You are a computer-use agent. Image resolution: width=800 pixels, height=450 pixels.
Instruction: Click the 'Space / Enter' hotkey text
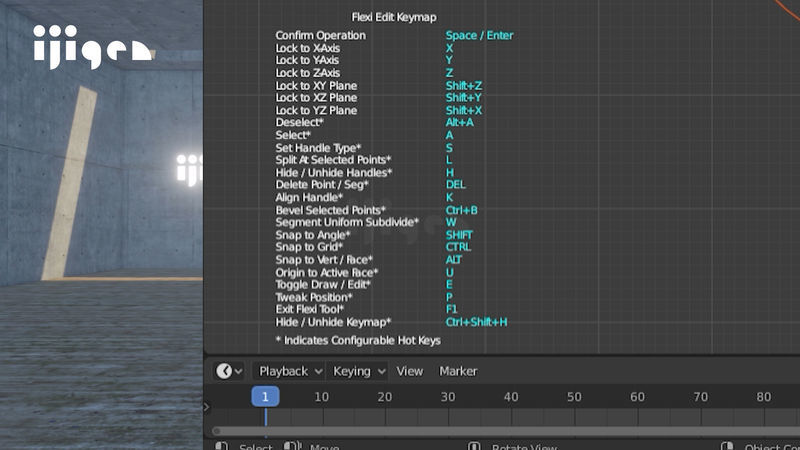click(x=479, y=35)
